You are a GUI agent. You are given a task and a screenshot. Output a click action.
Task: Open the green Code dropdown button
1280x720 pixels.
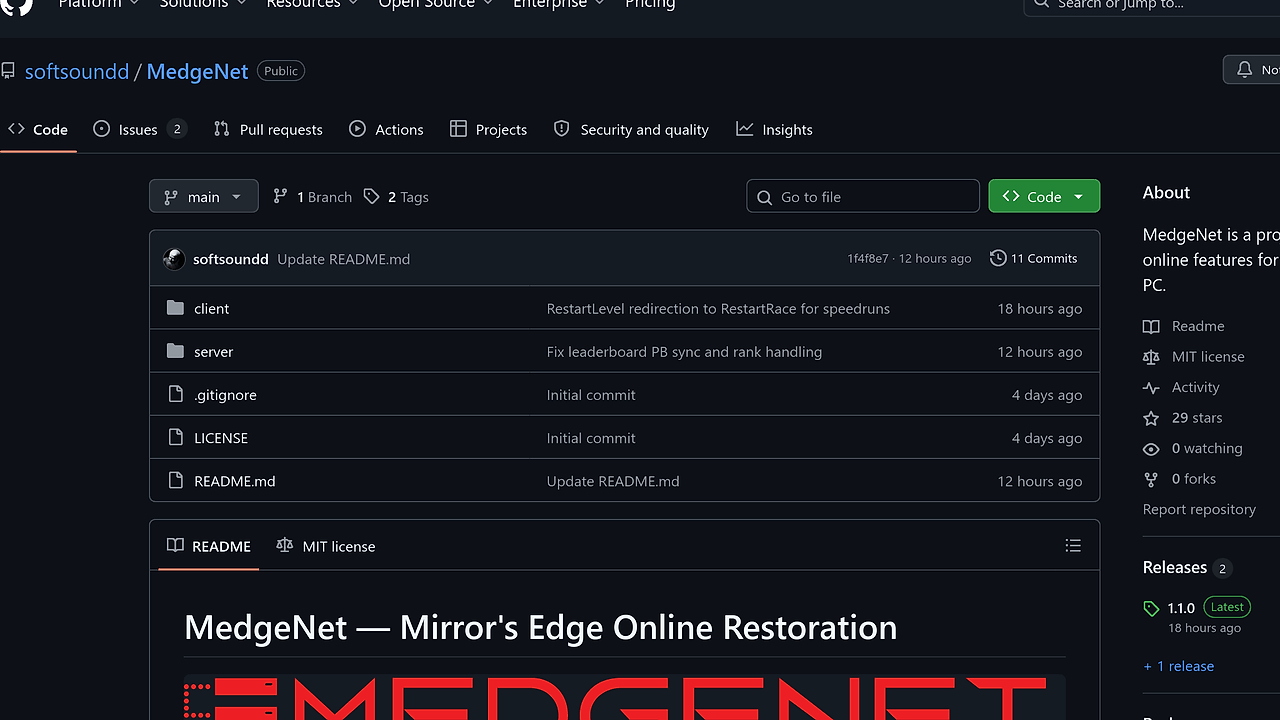coord(1044,196)
